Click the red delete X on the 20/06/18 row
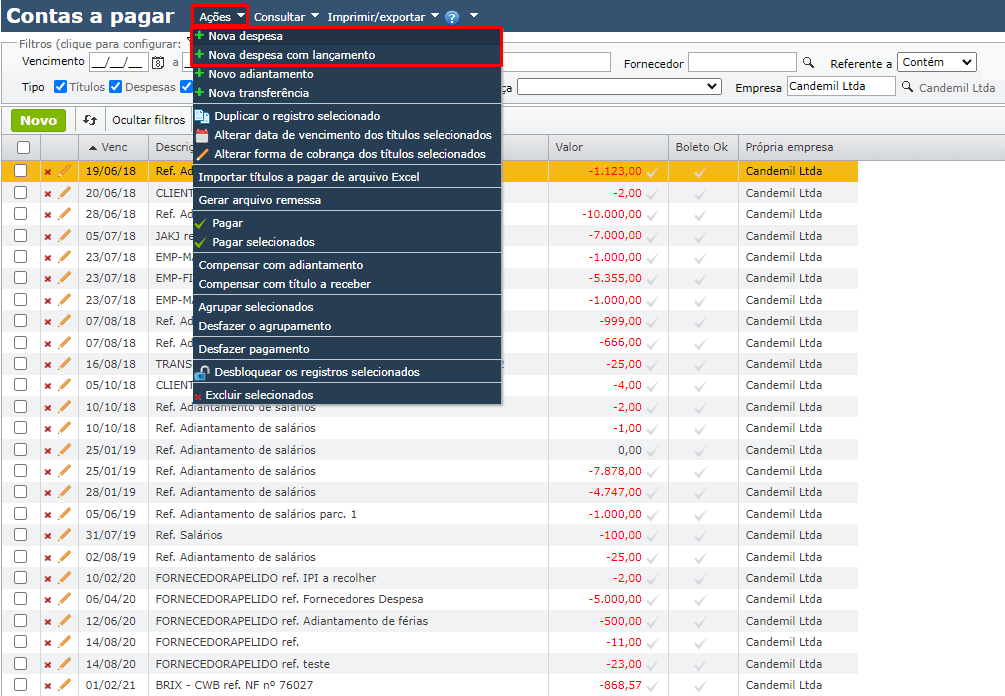Screen dimensions: 1005x696 coord(47,194)
